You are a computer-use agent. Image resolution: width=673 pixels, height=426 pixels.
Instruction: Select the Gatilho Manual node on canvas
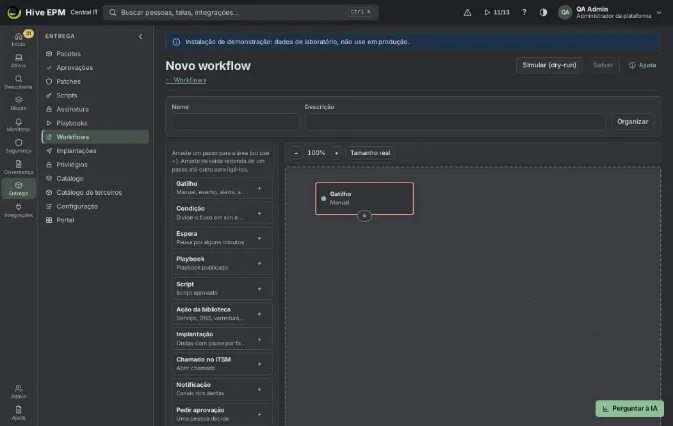pyautogui.click(x=364, y=198)
